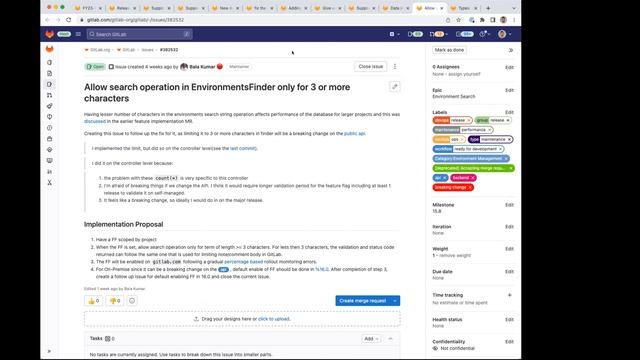Open Packages and registries sidebar icon
Image resolution: width=640 pixels, height=360 pixels.
point(49,139)
